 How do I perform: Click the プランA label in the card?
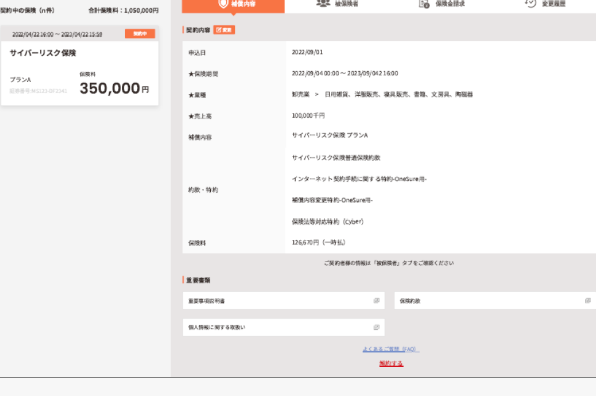[21, 79]
